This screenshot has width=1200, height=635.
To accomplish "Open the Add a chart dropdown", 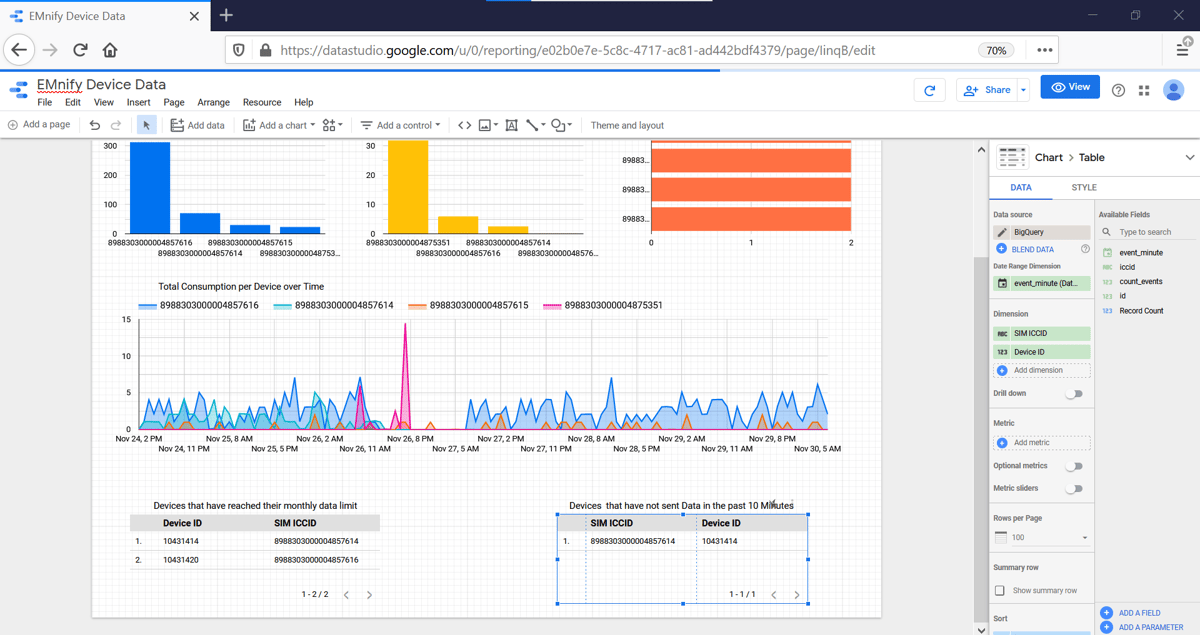I will [x=279, y=125].
